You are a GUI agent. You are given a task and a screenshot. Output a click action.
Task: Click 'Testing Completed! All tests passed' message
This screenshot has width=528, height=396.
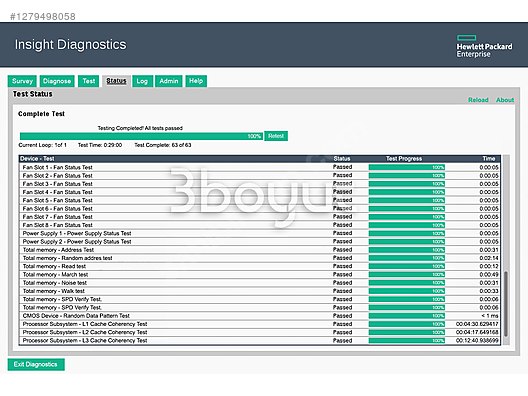[x=140, y=128]
